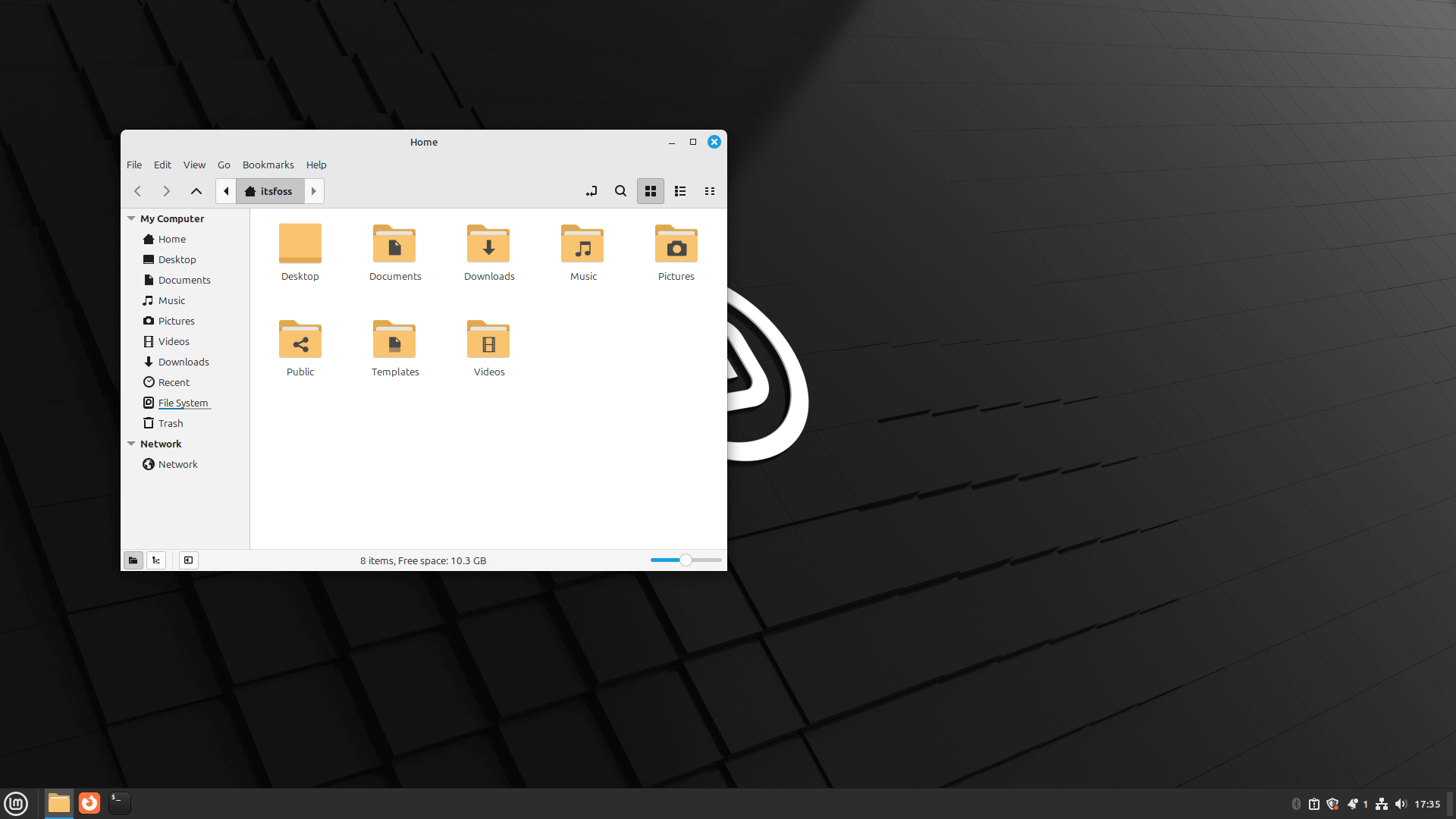
Task: Open the Bookmarks menu
Action: pos(268,165)
